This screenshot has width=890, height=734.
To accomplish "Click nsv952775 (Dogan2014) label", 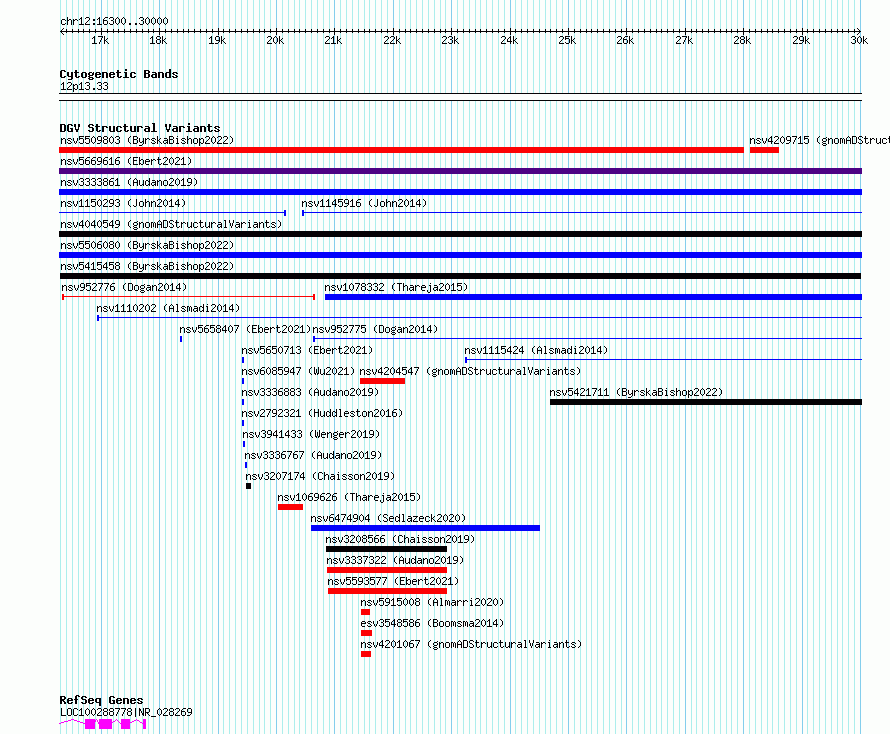I will coord(375,329).
